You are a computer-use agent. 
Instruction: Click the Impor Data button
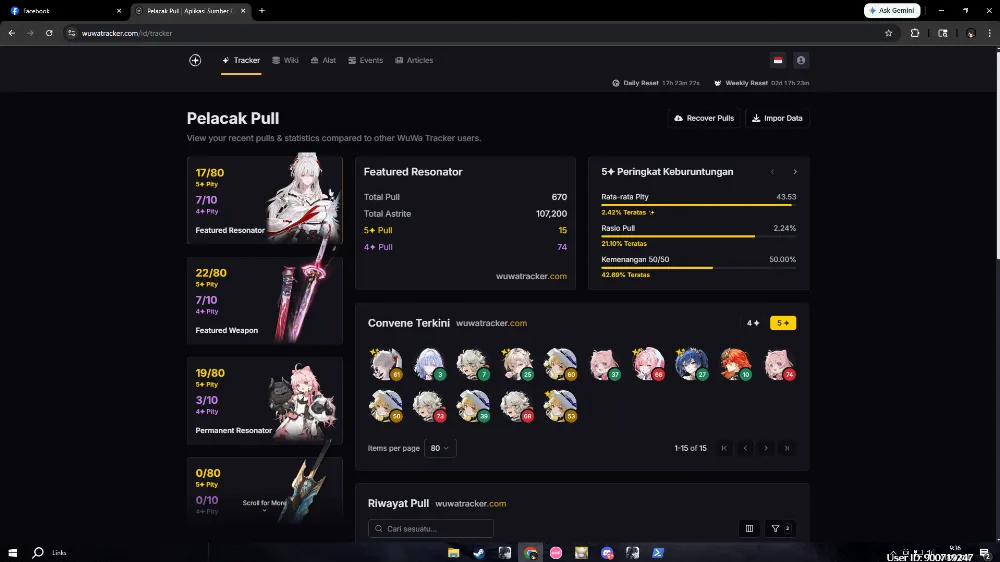pyautogui.click(x=777, y=118)
